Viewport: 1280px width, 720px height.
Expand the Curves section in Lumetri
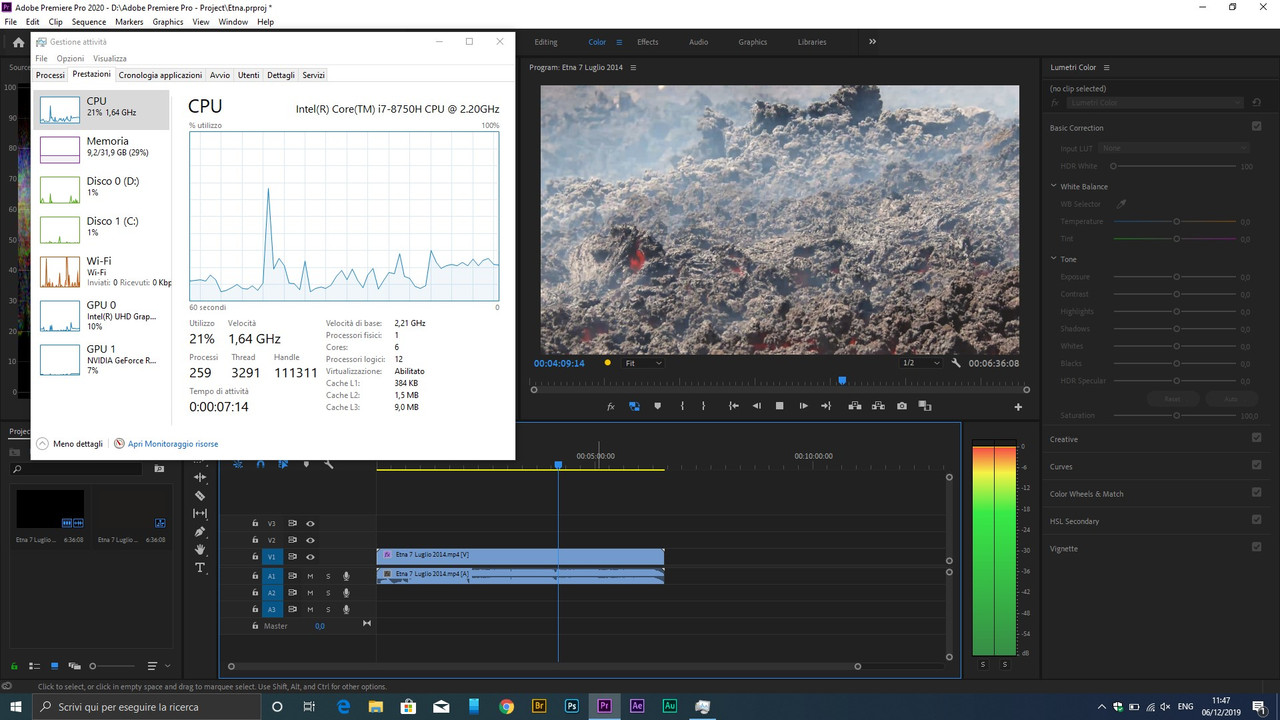1060,466
